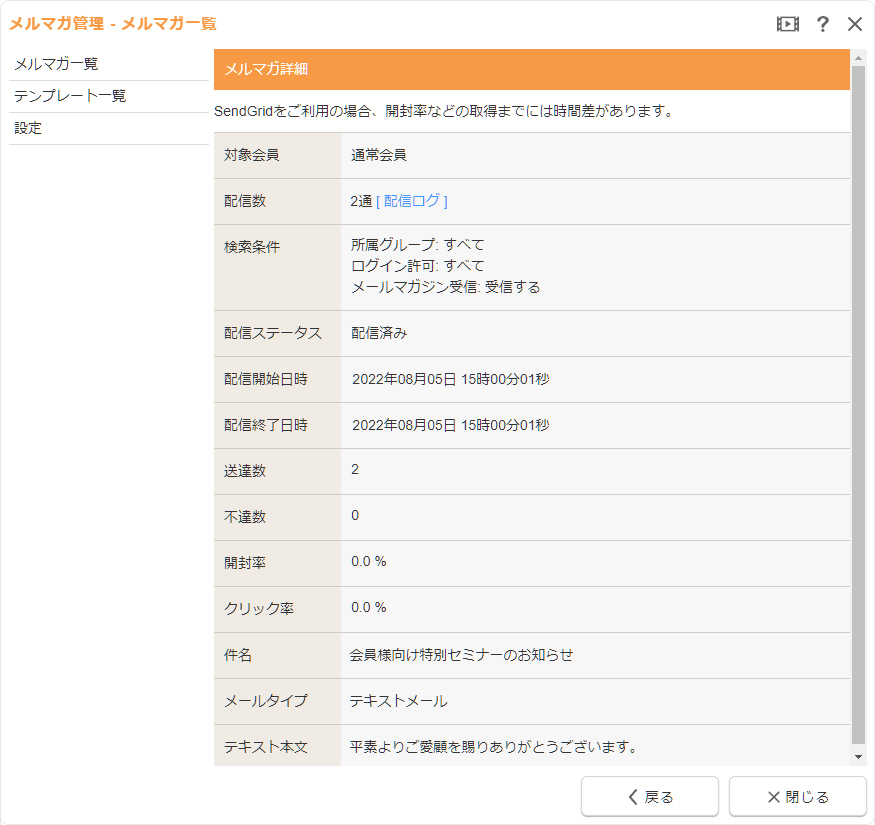Click the vertical scrollbar thumb
This screenshot has width=875, height=825.
click(858, 400)
